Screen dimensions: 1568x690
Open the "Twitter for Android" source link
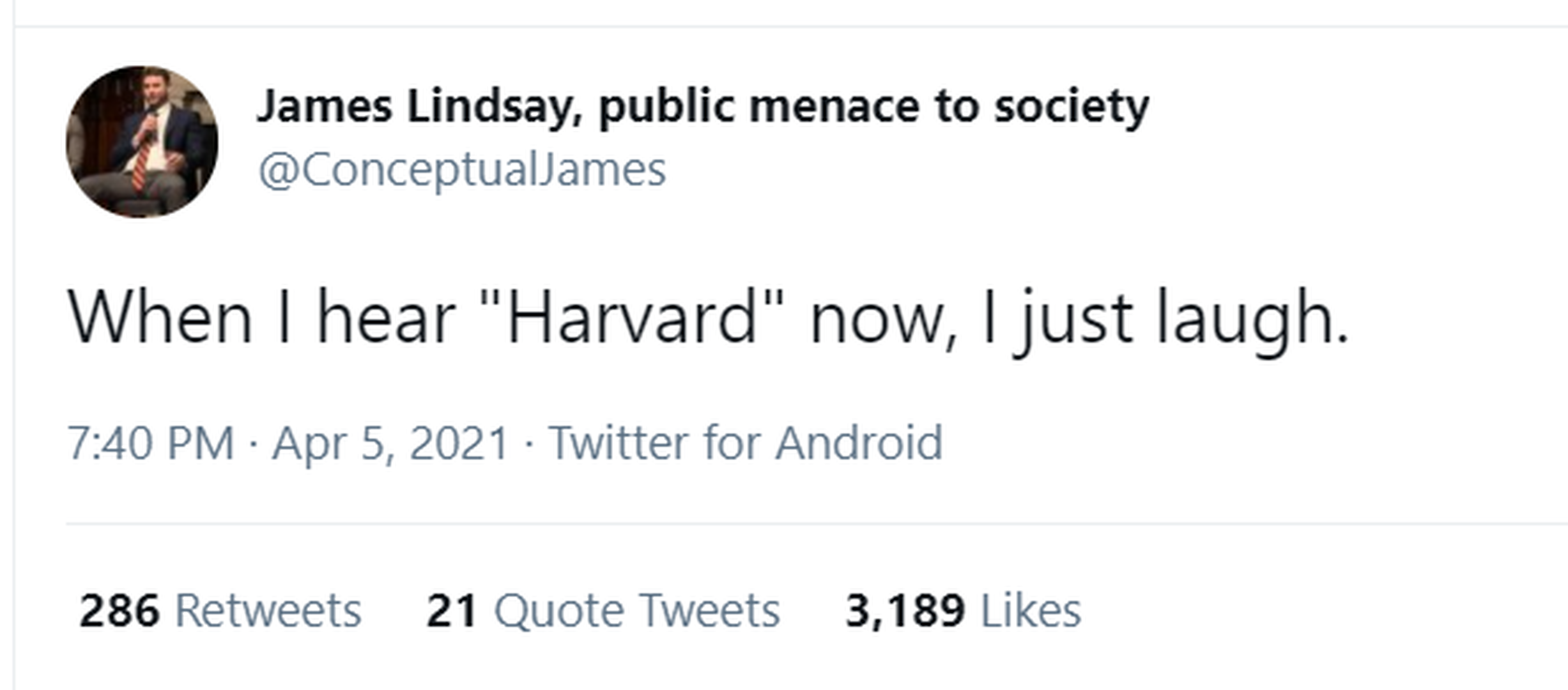click(746, 443)
